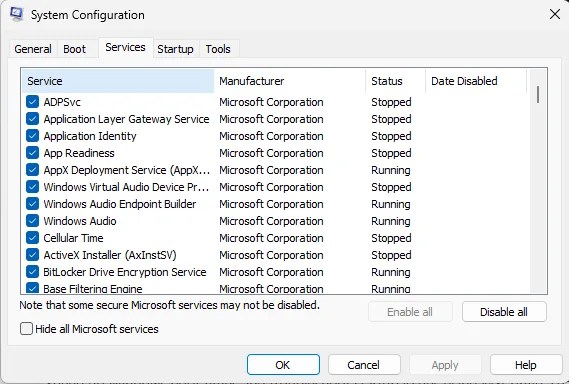Image resolution: width=569 pixels, height=384 pixels.
Task: Uncheck ActiveX Installer (AxInstSV) checkbox
Action: 33,255
